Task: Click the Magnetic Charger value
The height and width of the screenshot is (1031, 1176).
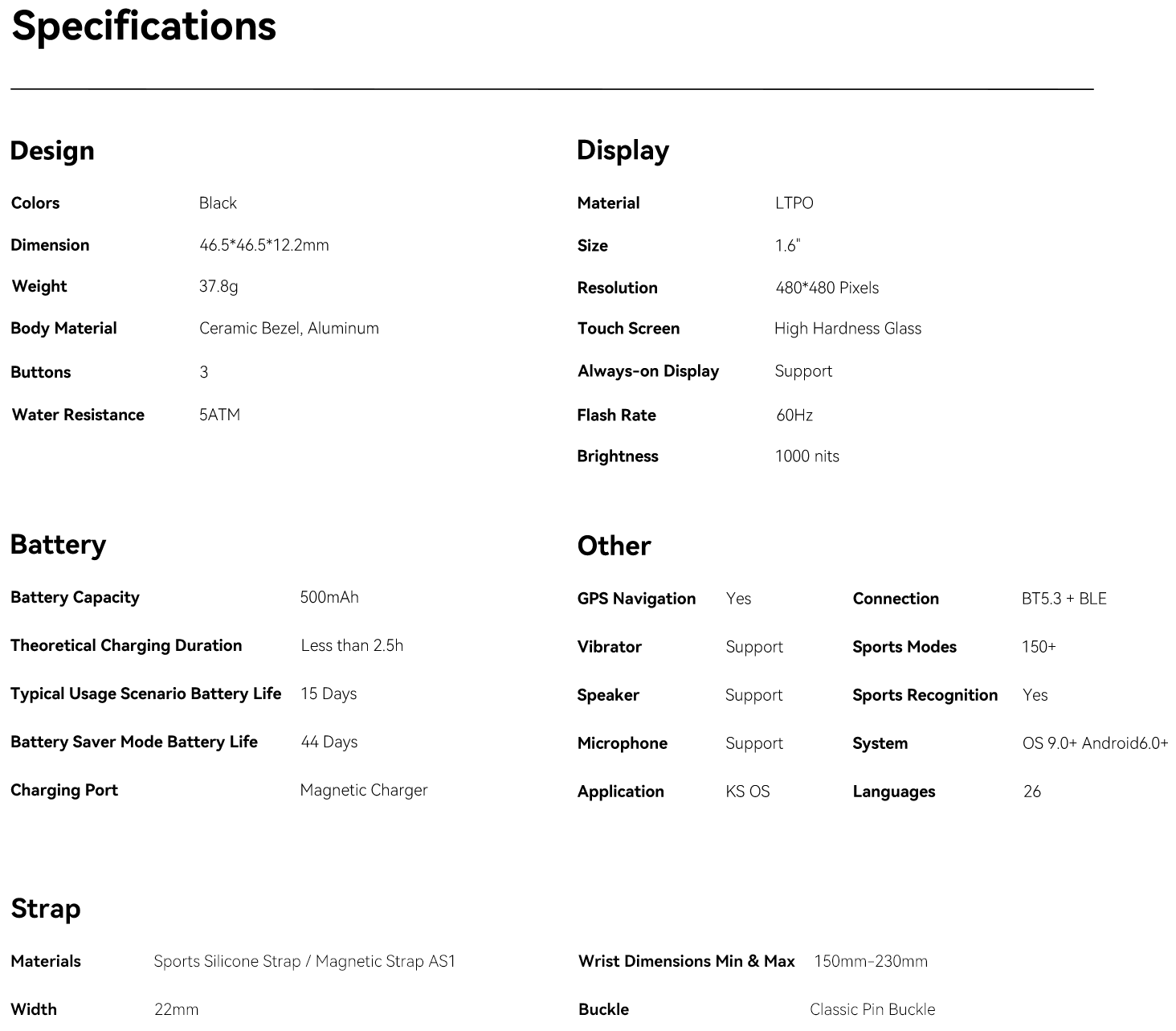Action: click(x=363, y=790)
